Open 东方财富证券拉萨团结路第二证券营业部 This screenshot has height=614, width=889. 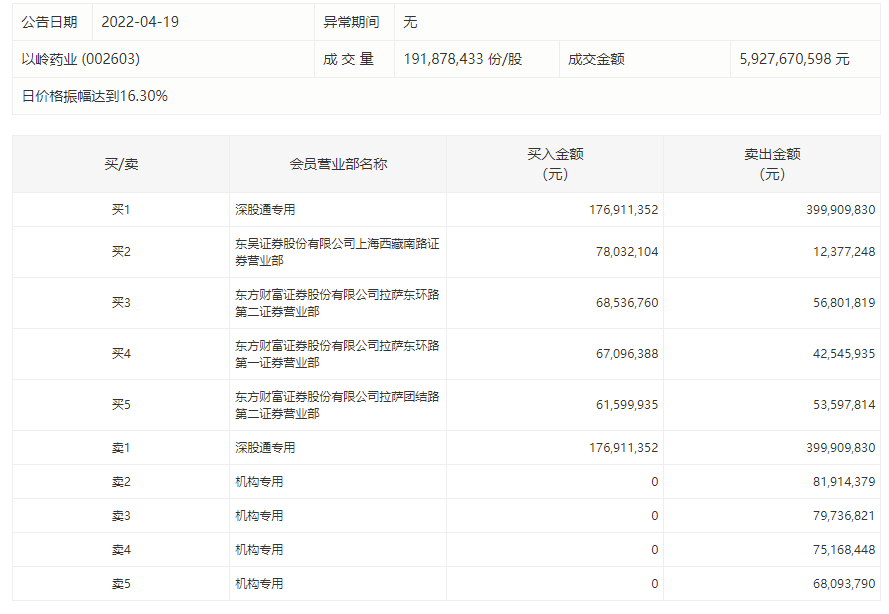pyautogui.click(x=337, y=405)
